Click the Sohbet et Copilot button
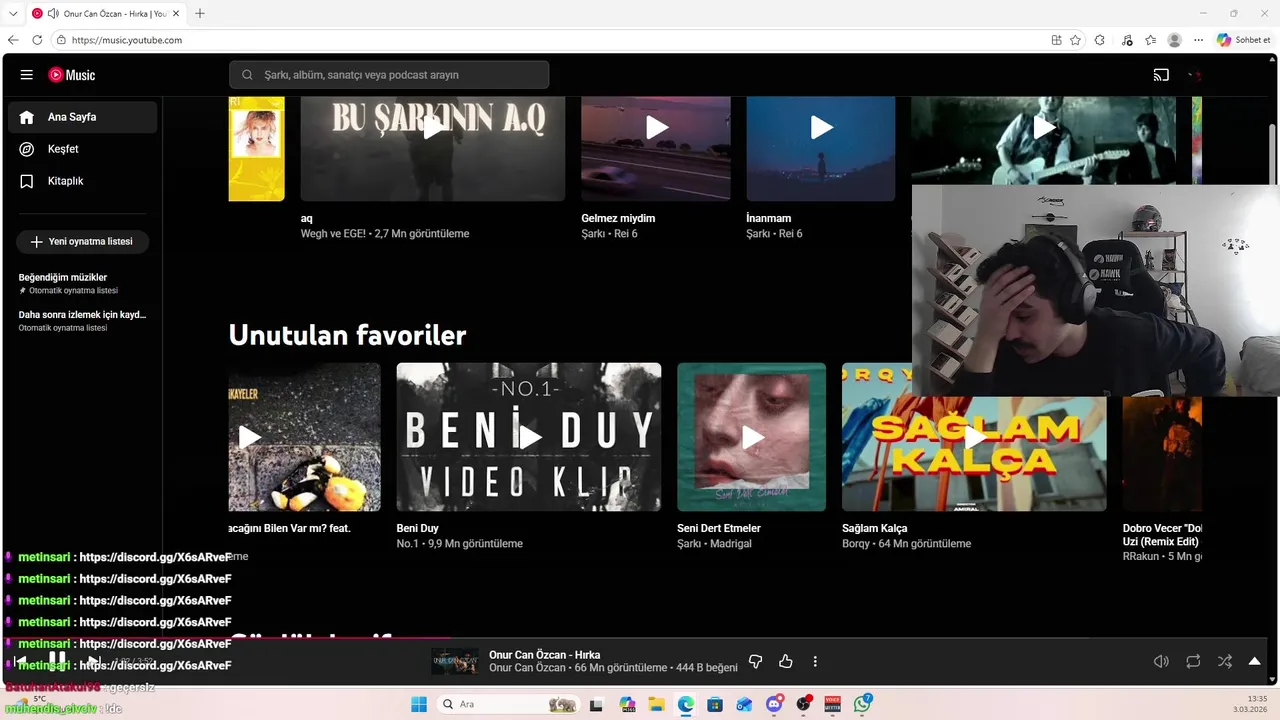 [x=1244, y=40]
